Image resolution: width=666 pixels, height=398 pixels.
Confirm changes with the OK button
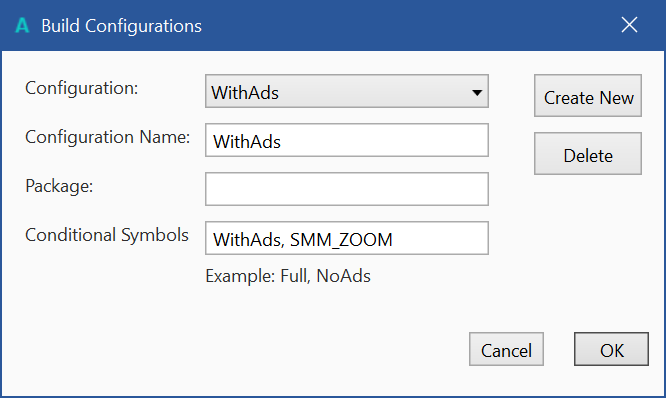pyautogui.click(x=612, y=349)
